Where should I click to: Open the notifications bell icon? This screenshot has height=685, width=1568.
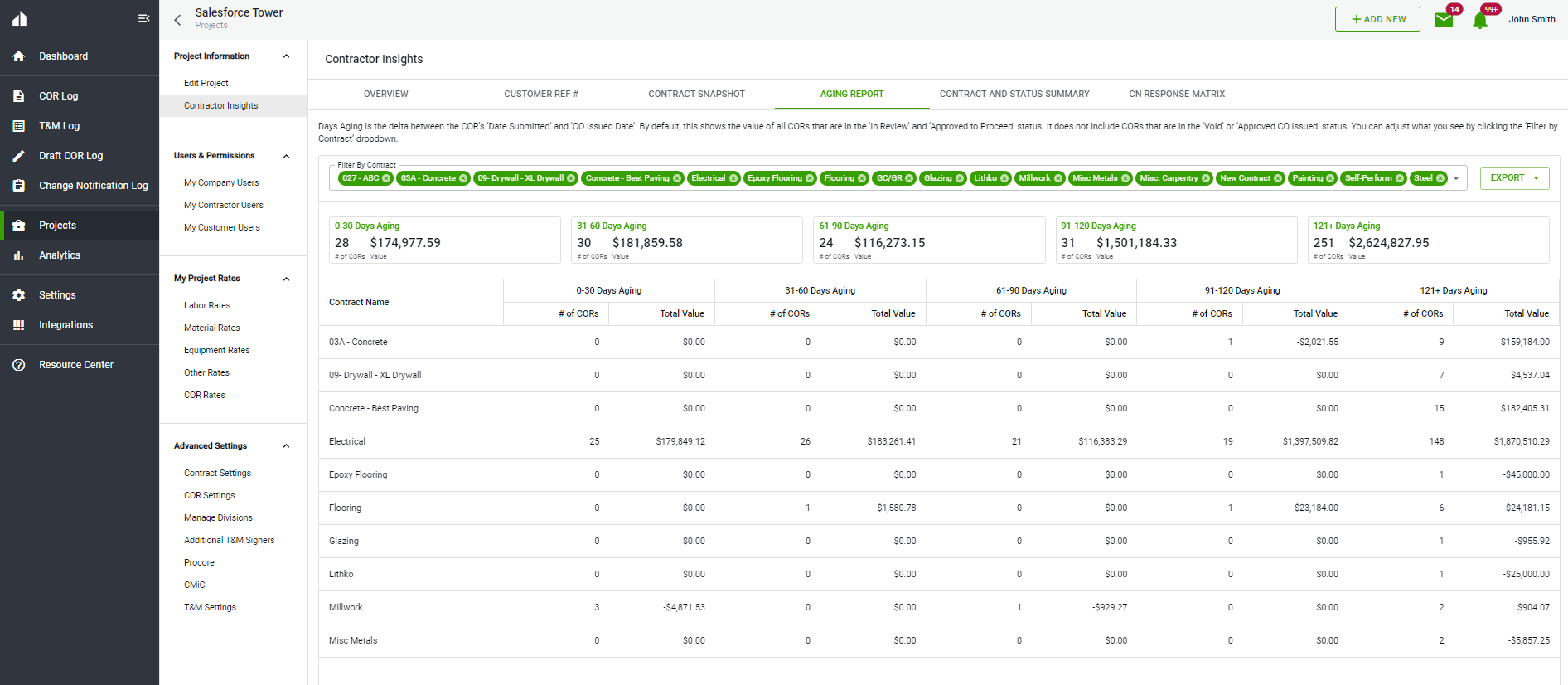click(1480, 20)
